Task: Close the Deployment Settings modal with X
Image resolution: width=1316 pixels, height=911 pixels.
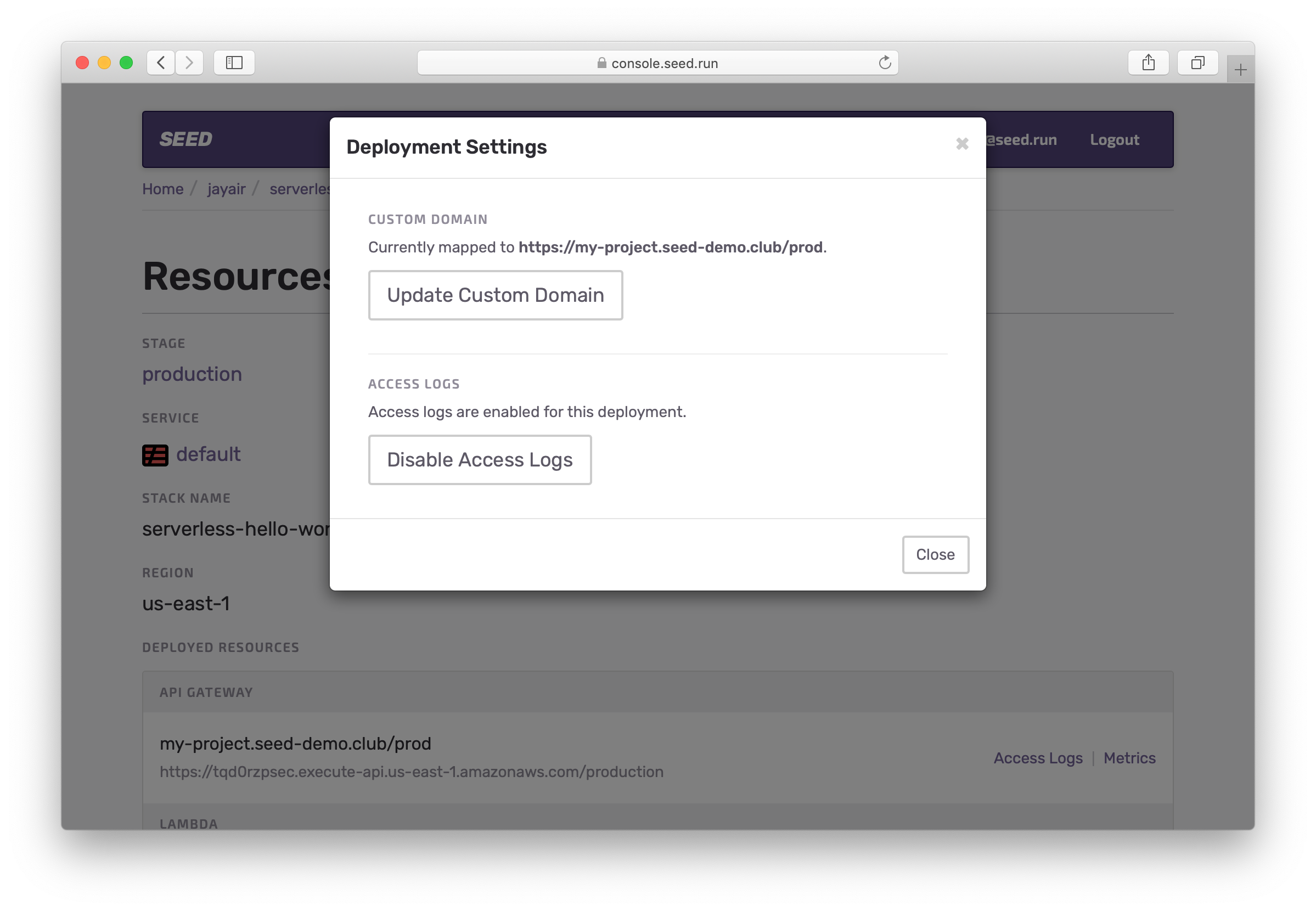Action: (x=962, y=144)
